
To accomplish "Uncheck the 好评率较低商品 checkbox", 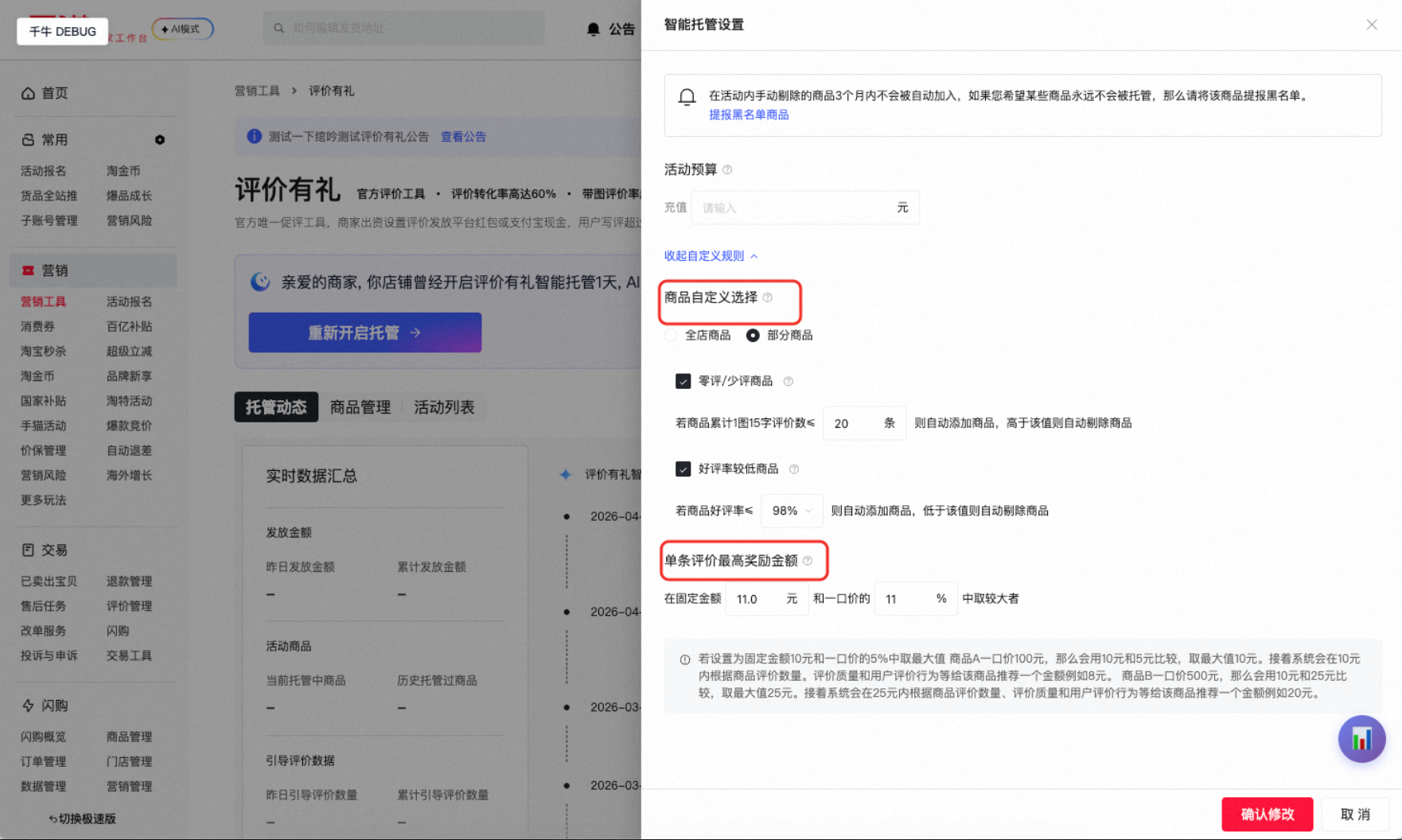I will (683, 469).
